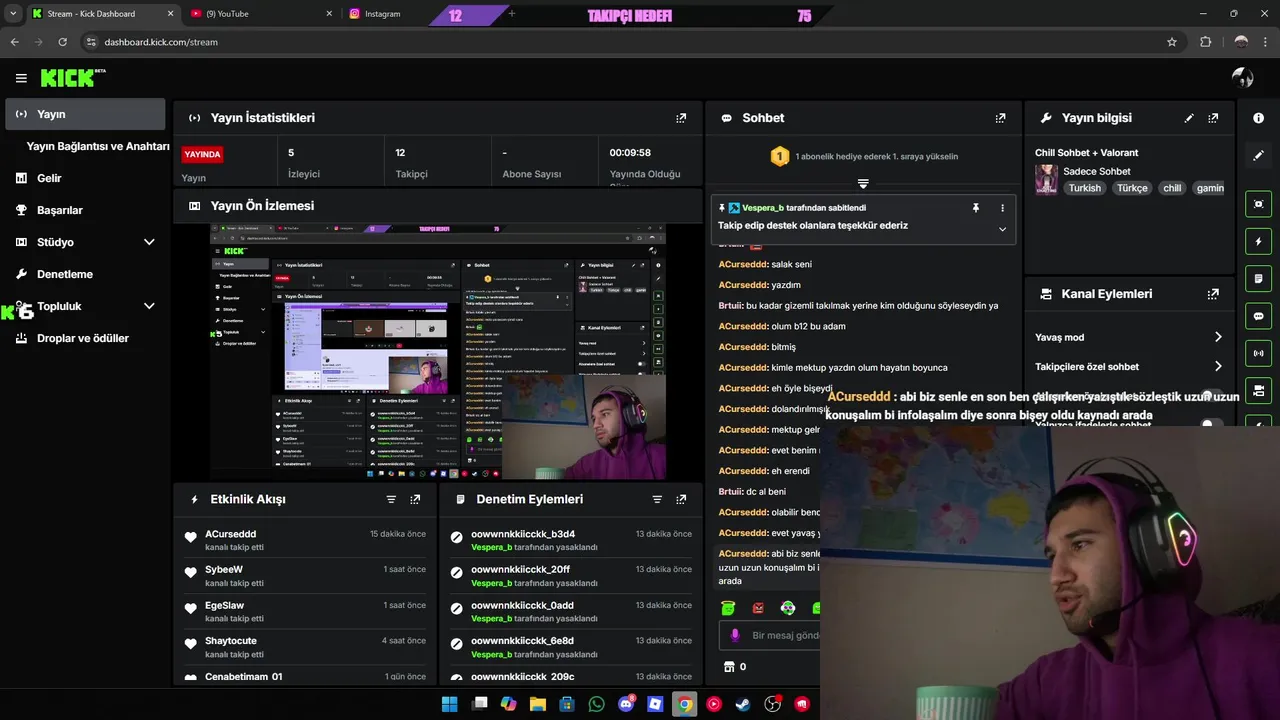Reload the browser page
Image resolution: width=1280 pixels, height=720 pixels.
pos(62,42)
